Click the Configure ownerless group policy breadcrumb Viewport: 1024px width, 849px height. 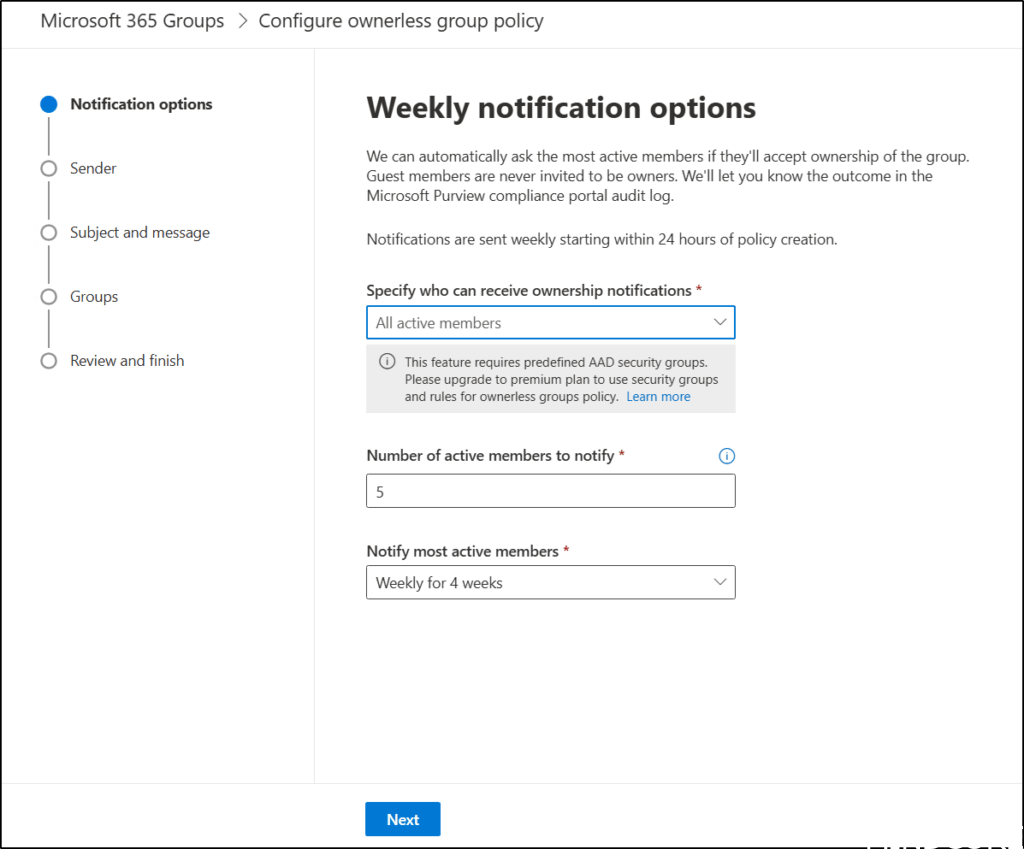click(x=401, y=21)
